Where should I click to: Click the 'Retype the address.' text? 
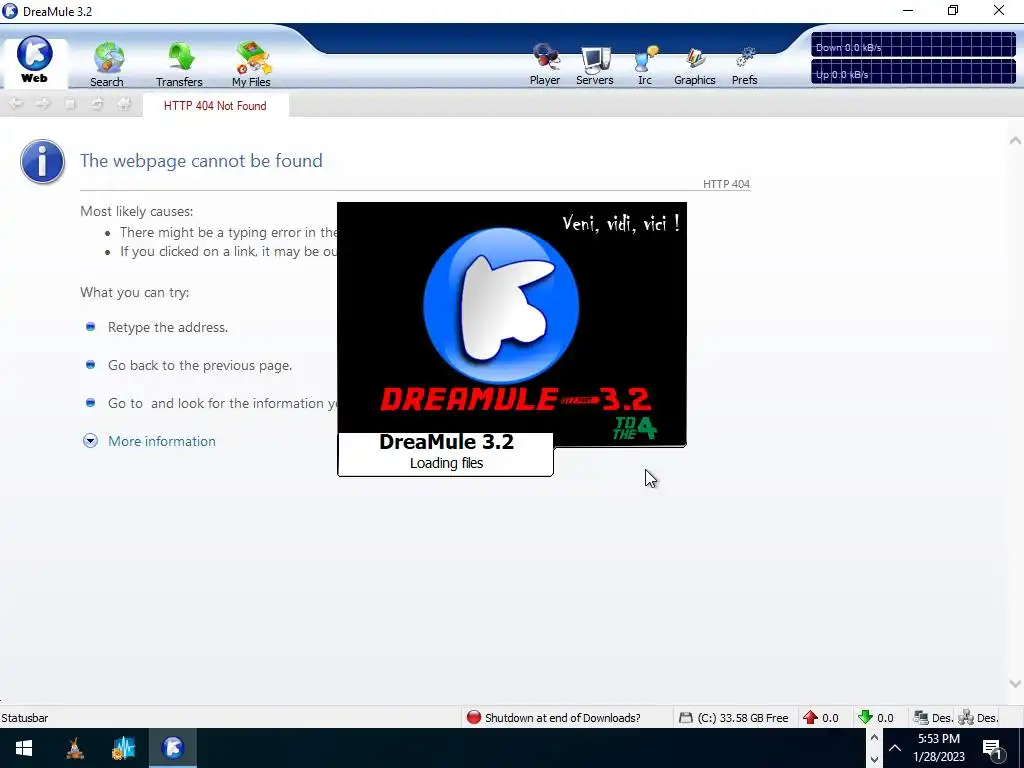point(168,327)
